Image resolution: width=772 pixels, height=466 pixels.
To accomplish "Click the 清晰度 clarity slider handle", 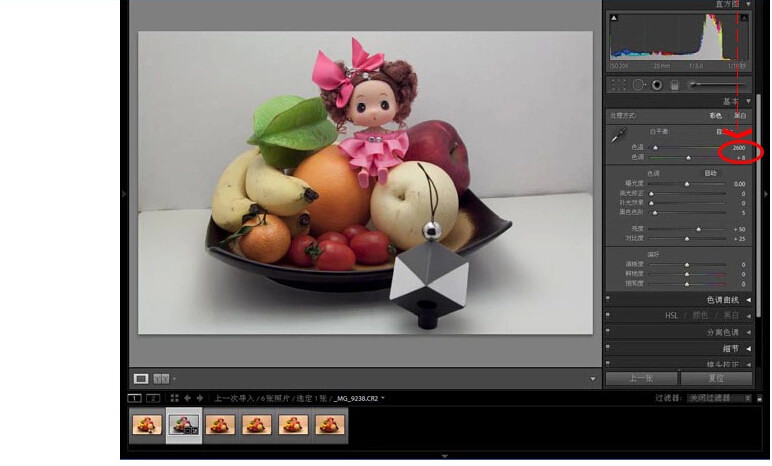I will tap(687, 265).
